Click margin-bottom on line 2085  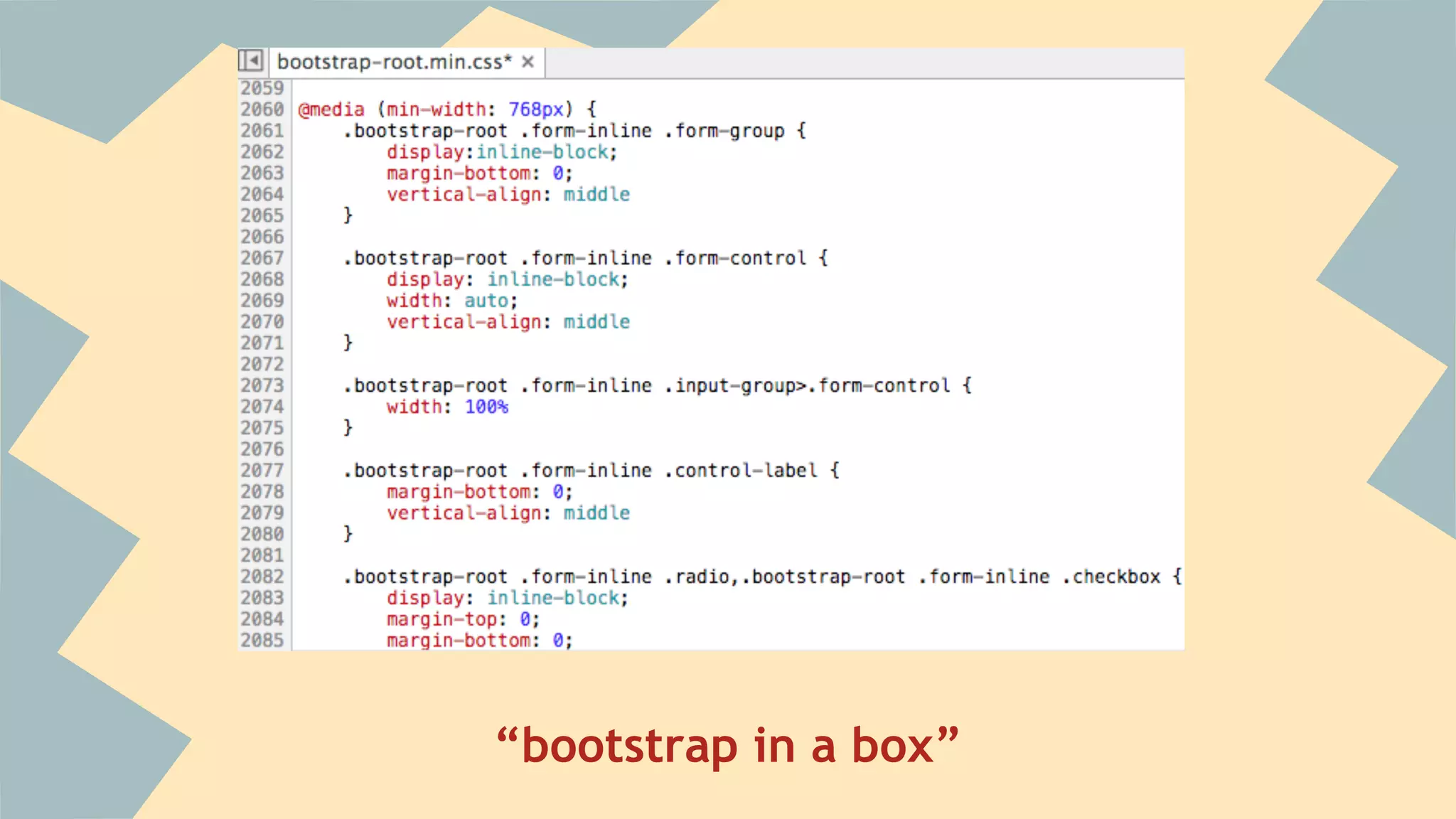[459, 641]
